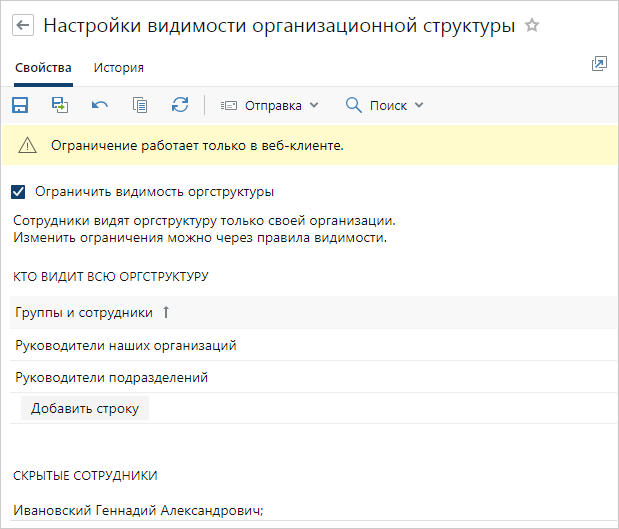This screenshot has height=529, width=619.
Task: Click the Copy icon in the toolbar
Action: pyautogui.click(x=140, y=105)
